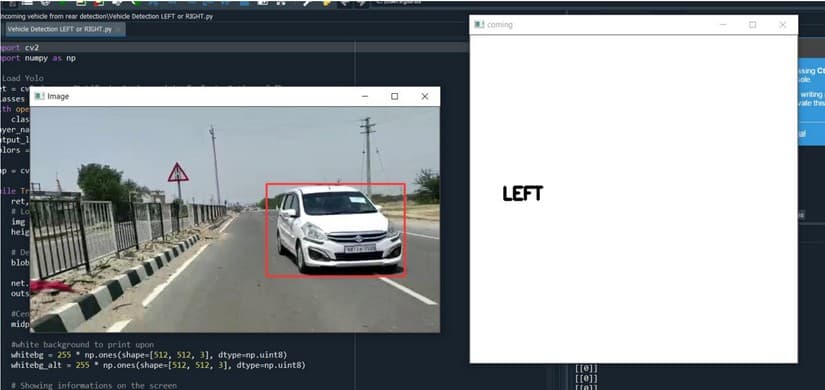
Task: Click the 'cv2' import line in the editor
Action: 20,47
